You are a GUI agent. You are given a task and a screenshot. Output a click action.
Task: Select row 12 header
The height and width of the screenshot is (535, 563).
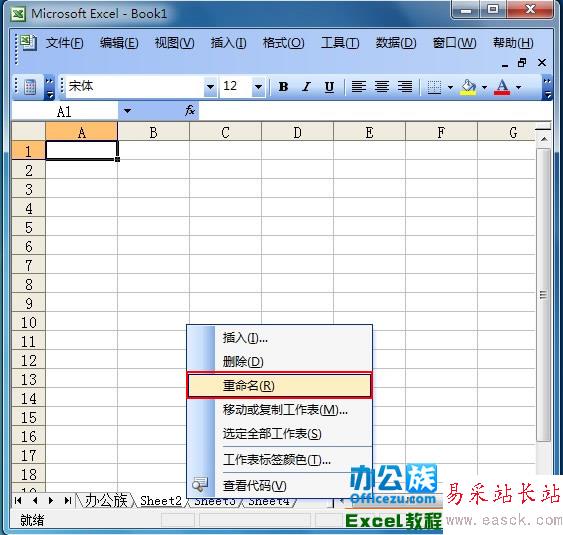tap(29, 360)
